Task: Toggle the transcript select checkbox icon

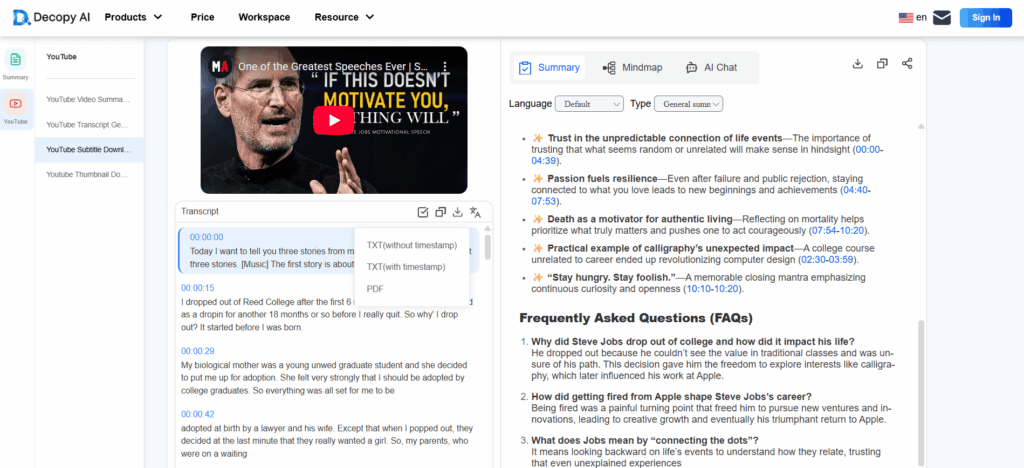Action: pyautogui.click(x=423, y=212)
